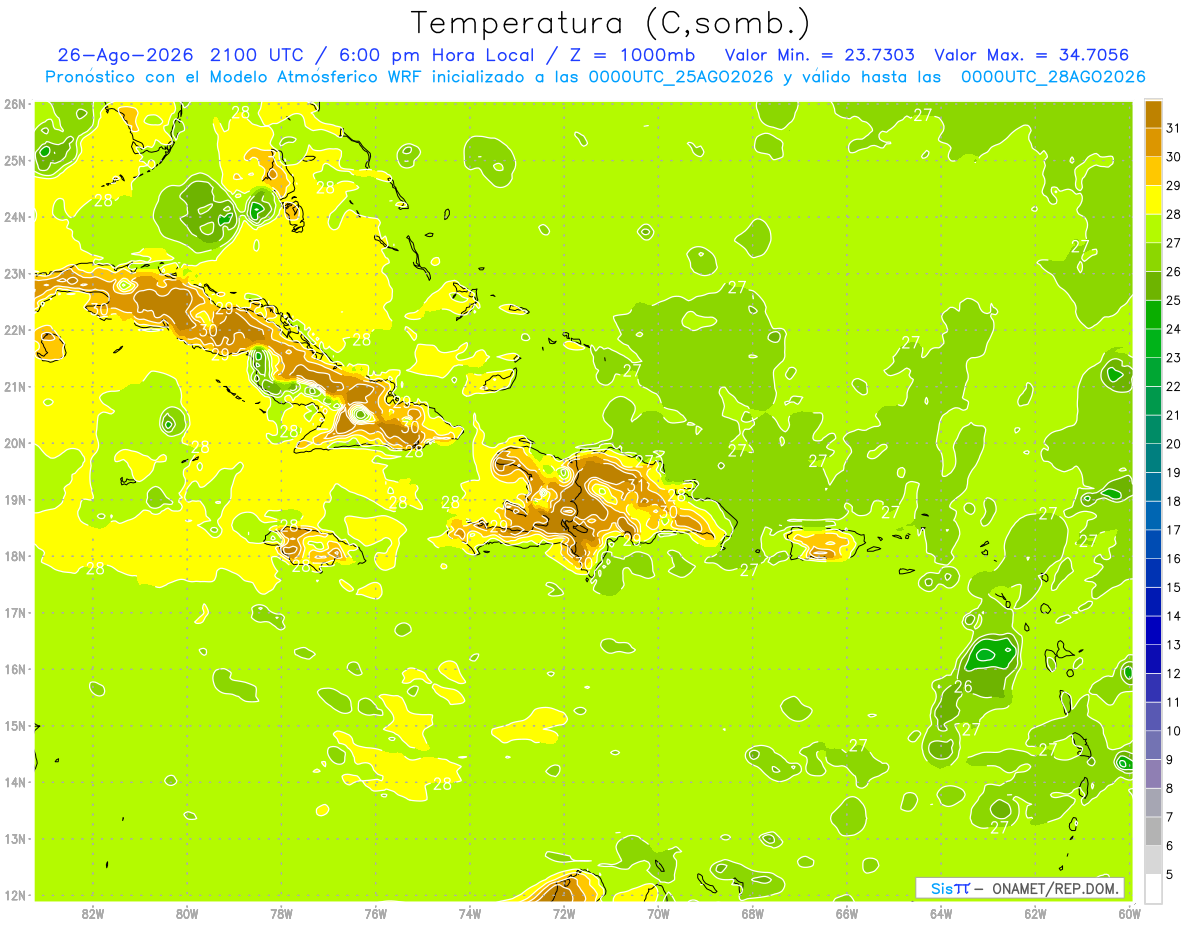Click the "76W" longitude label

tap(375, 913)
